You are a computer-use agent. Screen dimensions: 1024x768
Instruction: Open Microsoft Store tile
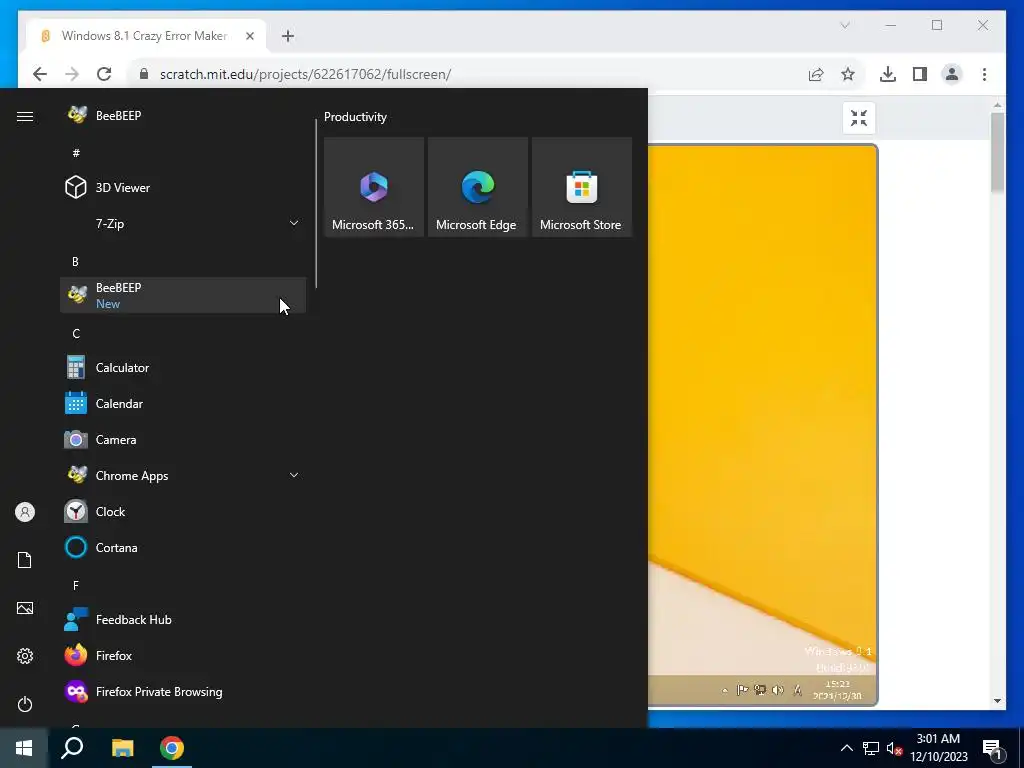(x=581, y=187)
